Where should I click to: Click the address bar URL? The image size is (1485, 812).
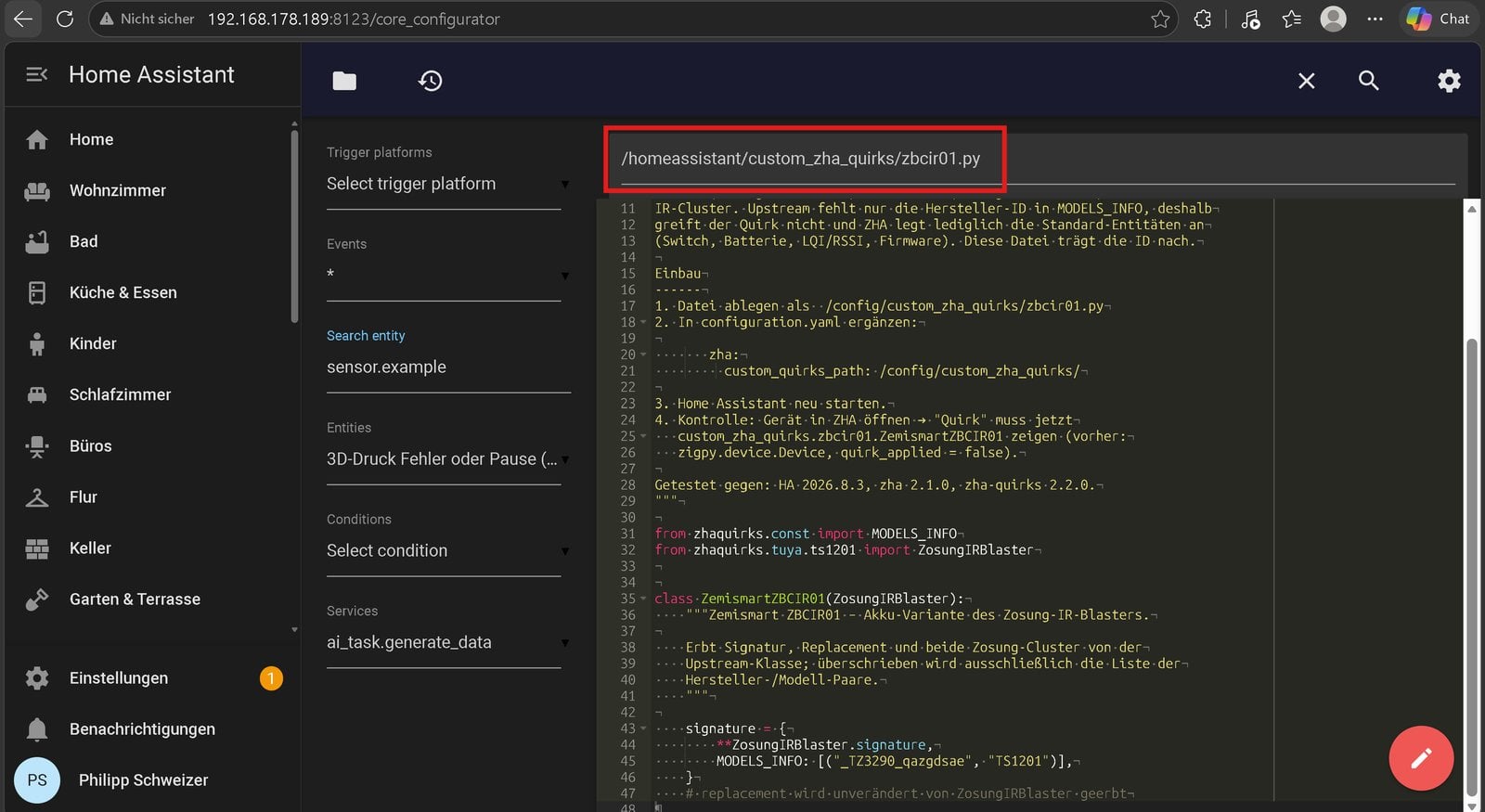[354, 19]
